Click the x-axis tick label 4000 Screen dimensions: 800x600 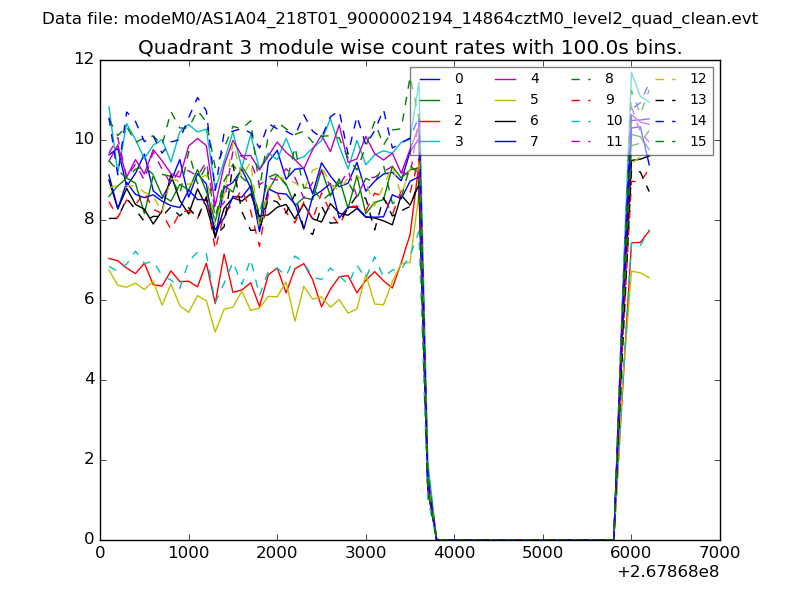(454, 552)
